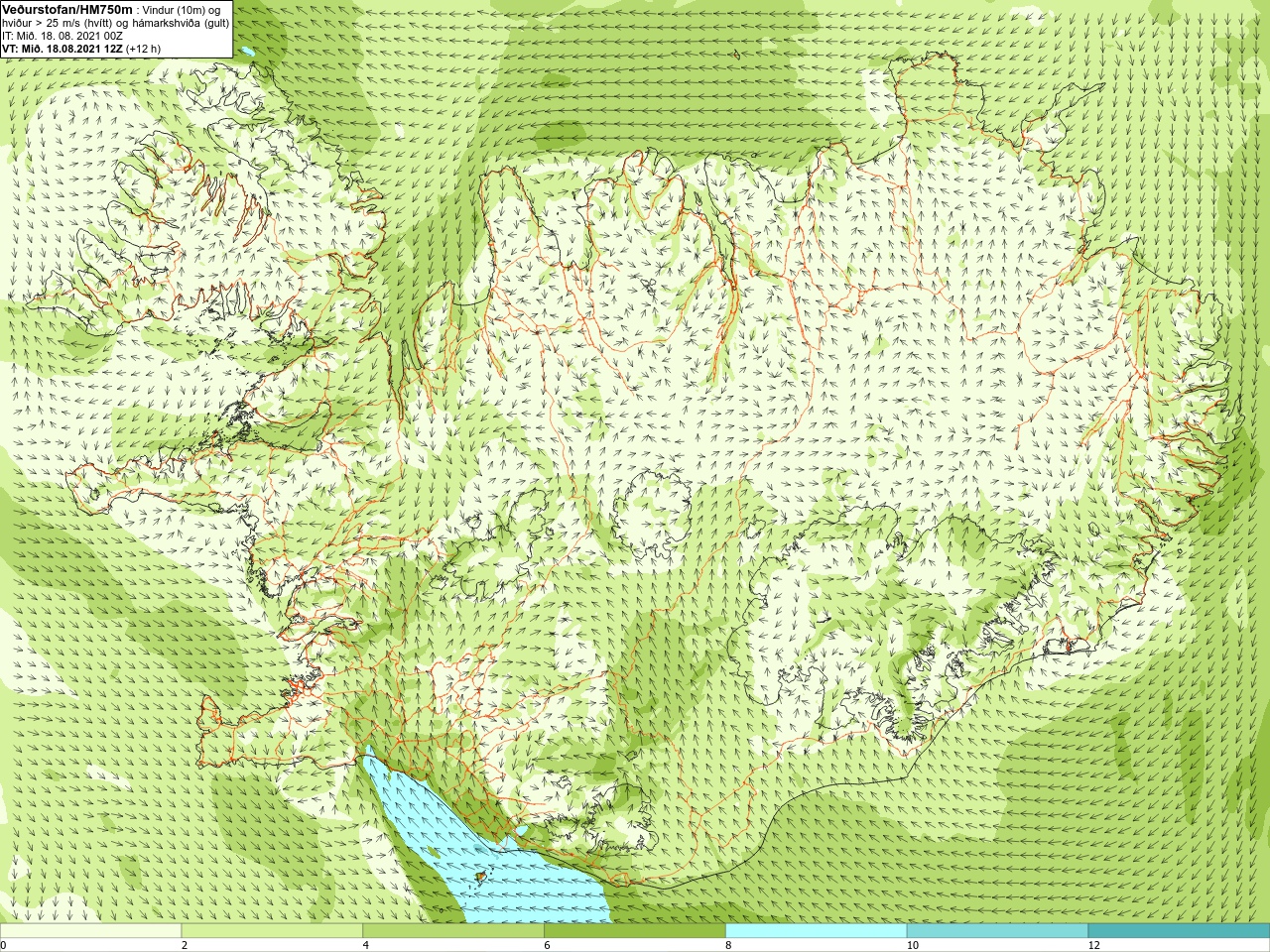The width and height of the screenshot is (1270, 952).
Task: Click the 'IT: Mið. 18. 08. 2021 00Z' line
Action: 63,36
